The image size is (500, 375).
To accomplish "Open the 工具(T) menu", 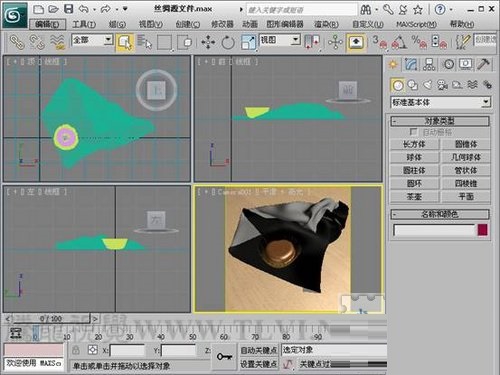I will [x=84, y=24].
